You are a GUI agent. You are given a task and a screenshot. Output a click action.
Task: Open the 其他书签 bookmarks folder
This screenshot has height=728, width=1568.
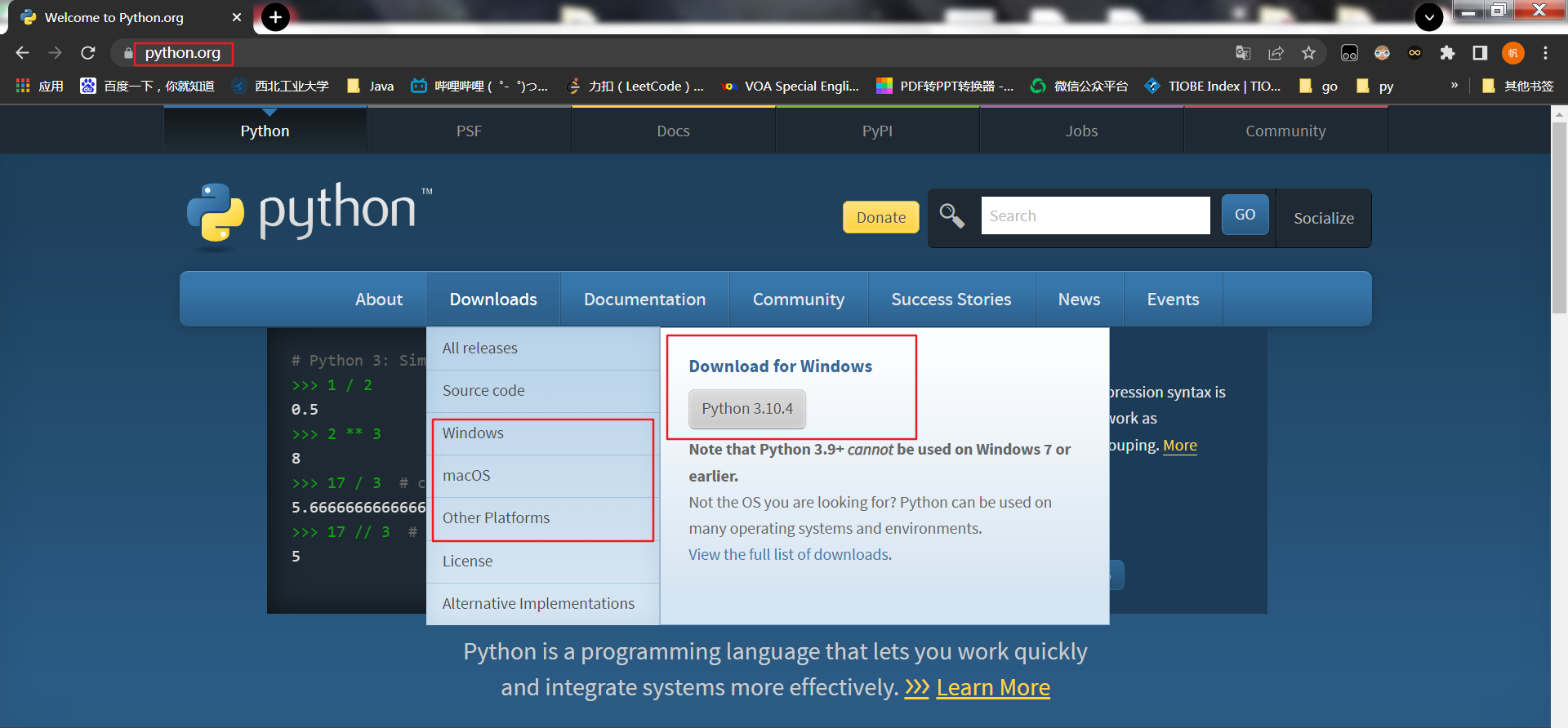(x=1517, y=86)
